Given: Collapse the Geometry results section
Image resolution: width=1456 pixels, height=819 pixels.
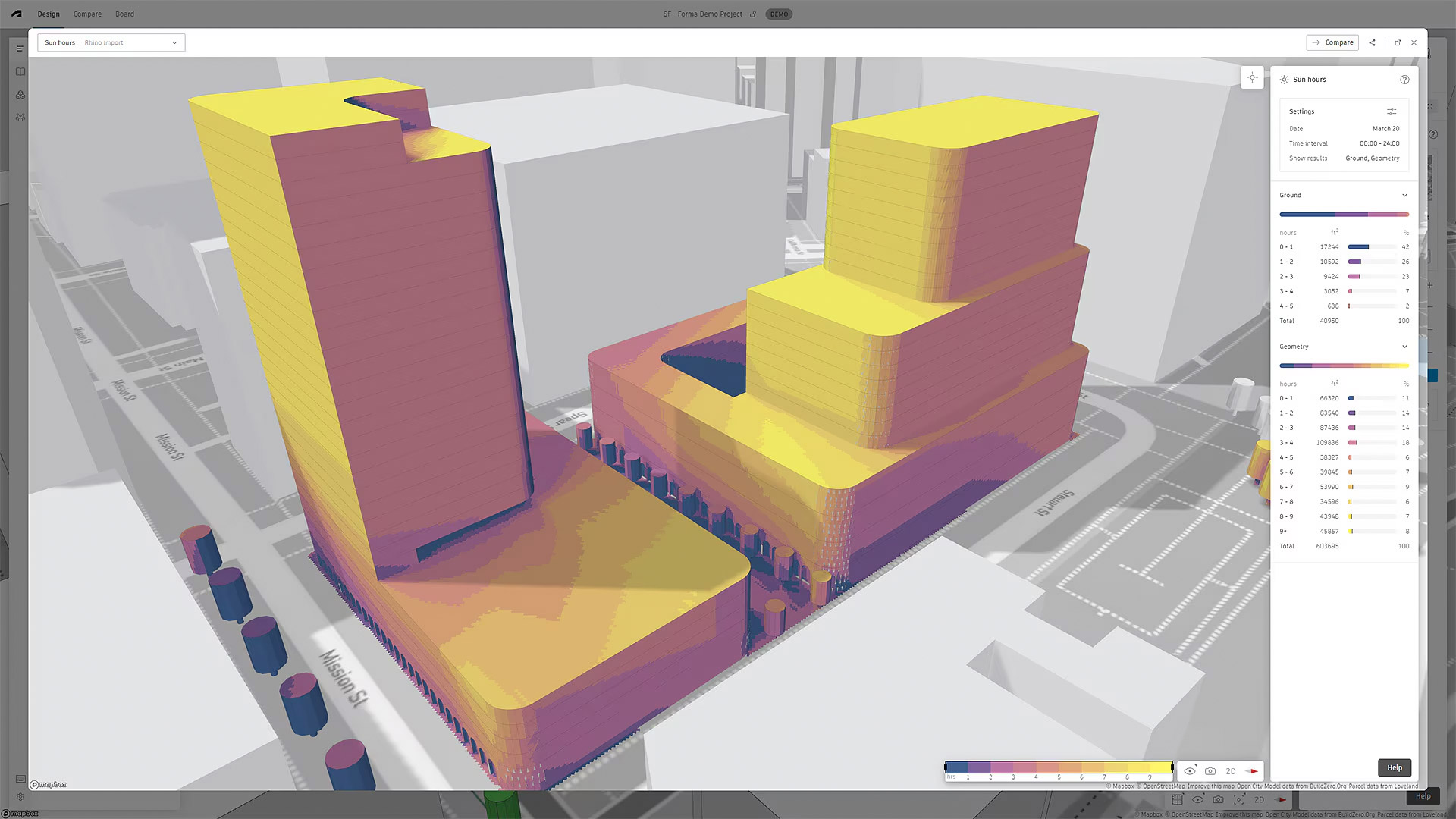Looking at the screenshot, I should (1404, 347).
